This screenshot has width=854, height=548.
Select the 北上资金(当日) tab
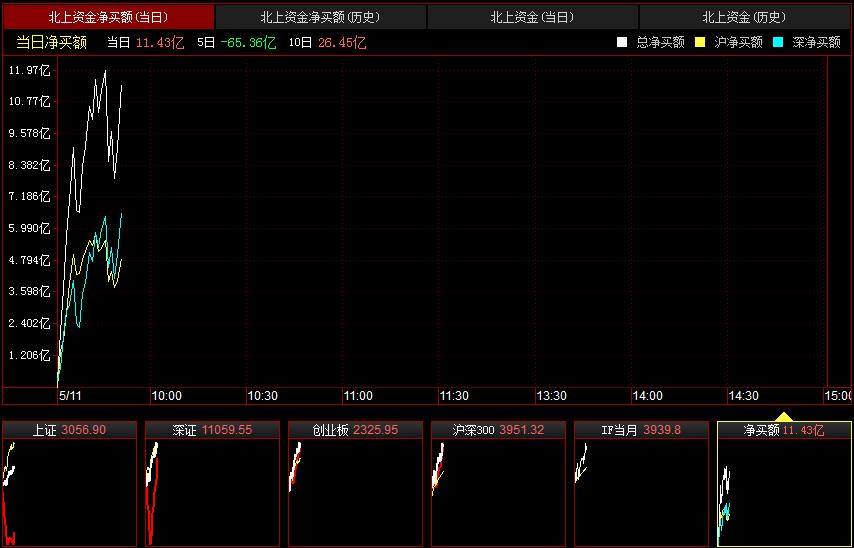click(x=532, y=17)
